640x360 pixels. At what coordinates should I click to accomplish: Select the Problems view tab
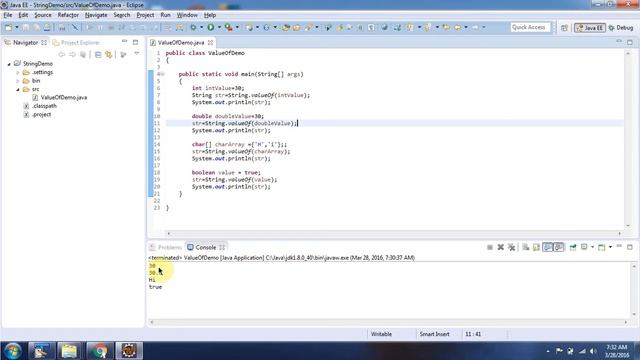tap(166, 247)
